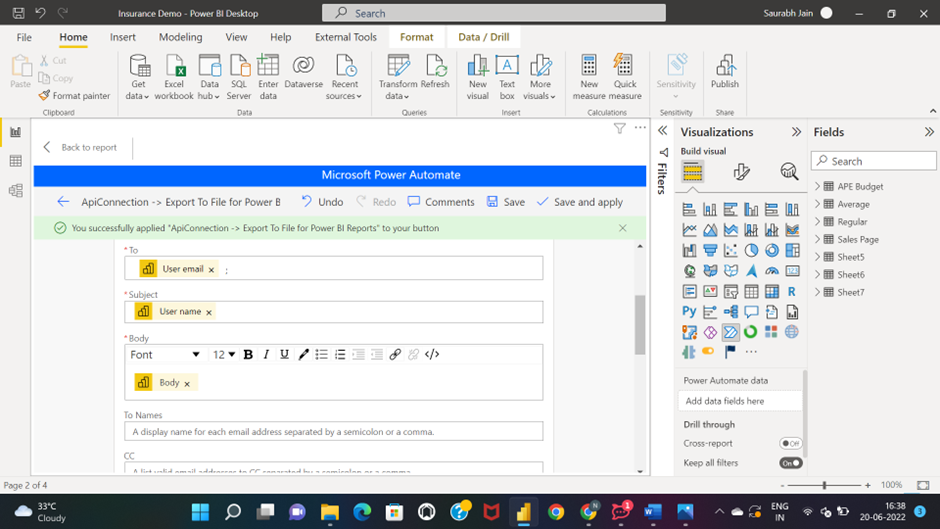The height and width of the screenshot is (529, 940).
Task: Click Save and apply
Action: 580,202
